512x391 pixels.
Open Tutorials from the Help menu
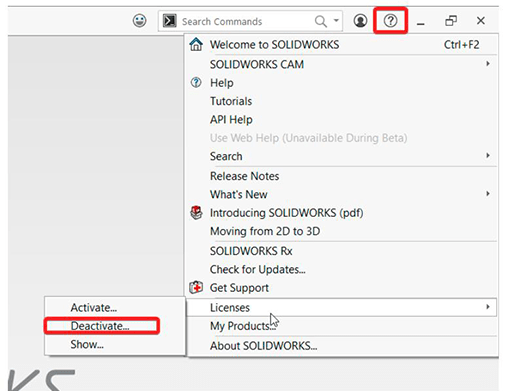[342, 101]
